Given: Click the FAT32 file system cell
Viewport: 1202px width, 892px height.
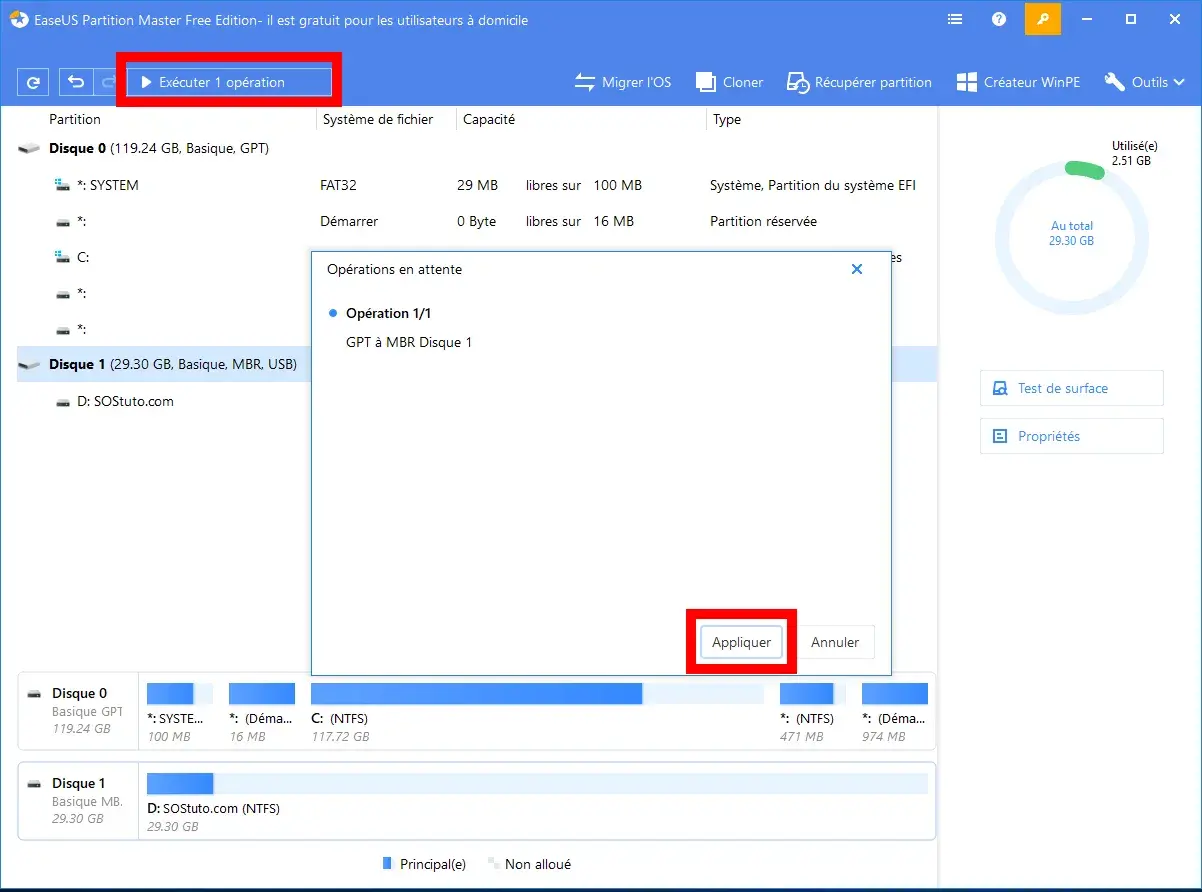Looking at the screenshot, I should [x=339, y=185].
